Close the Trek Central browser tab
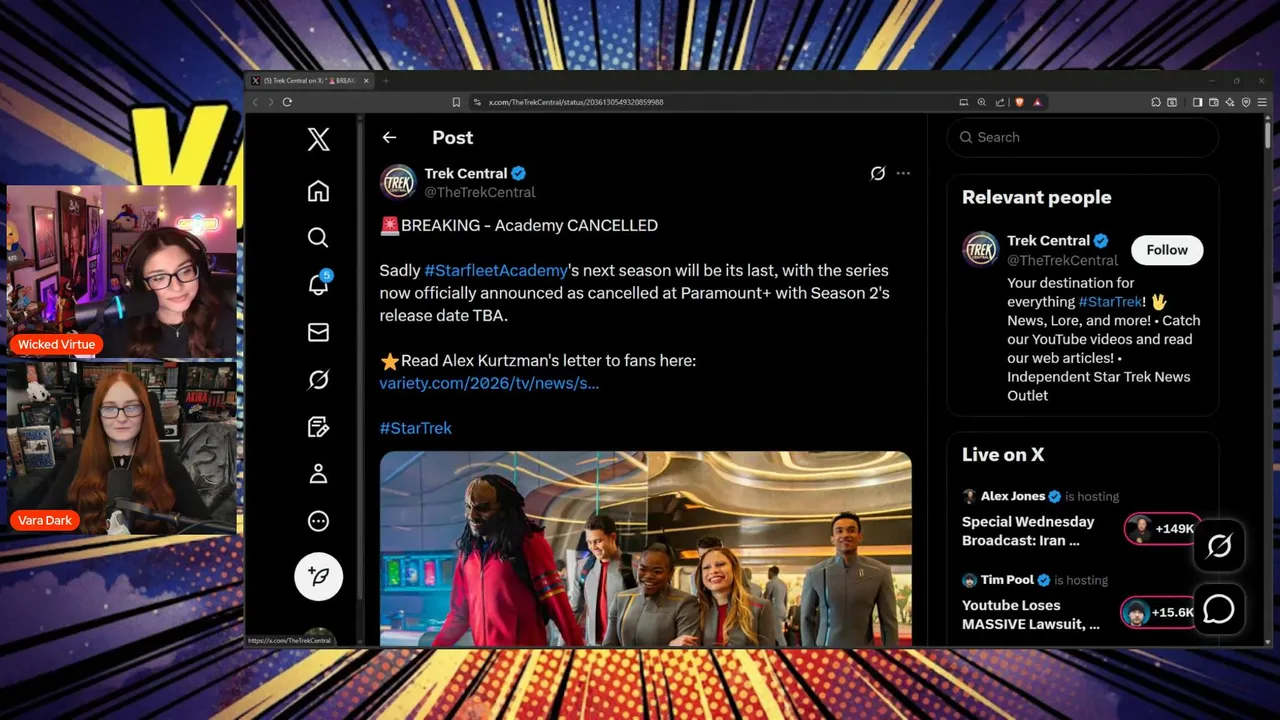 [366, 81]
